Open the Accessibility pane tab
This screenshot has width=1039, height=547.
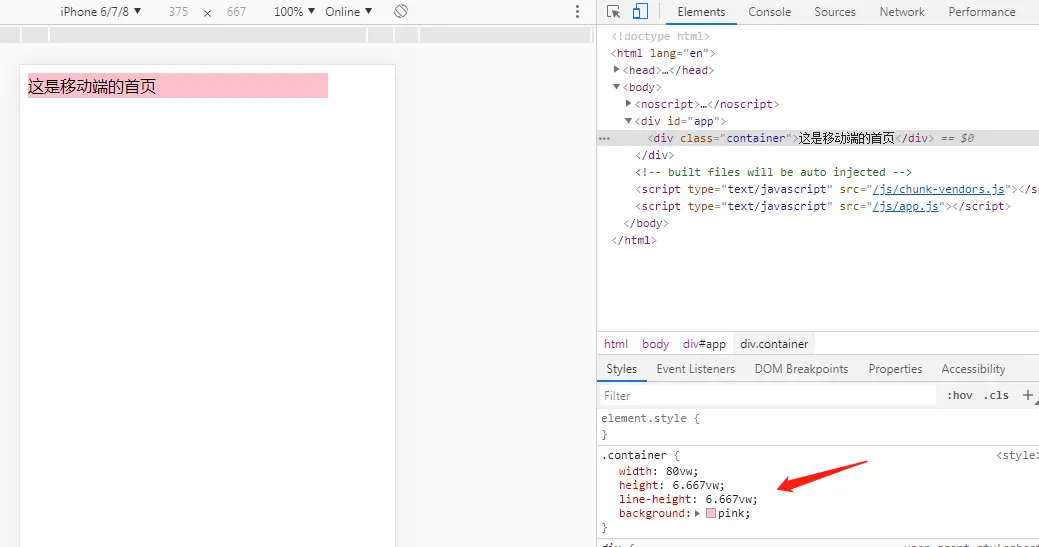pyautogui.click(x=973, y=369)
